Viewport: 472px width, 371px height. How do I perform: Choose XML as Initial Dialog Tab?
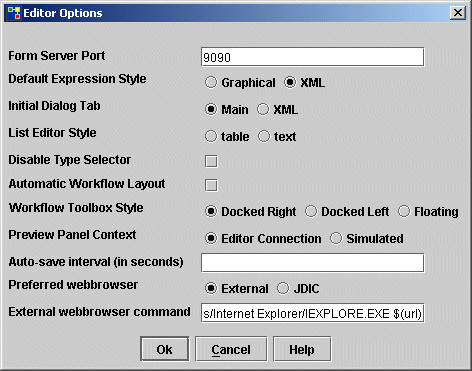point(263,109)
